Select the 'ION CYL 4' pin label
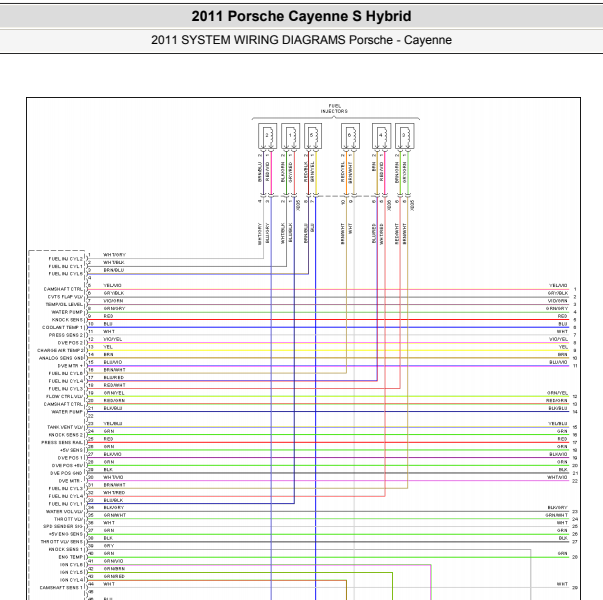This screenshot has width=603, height=600. [x=72, y=580]
